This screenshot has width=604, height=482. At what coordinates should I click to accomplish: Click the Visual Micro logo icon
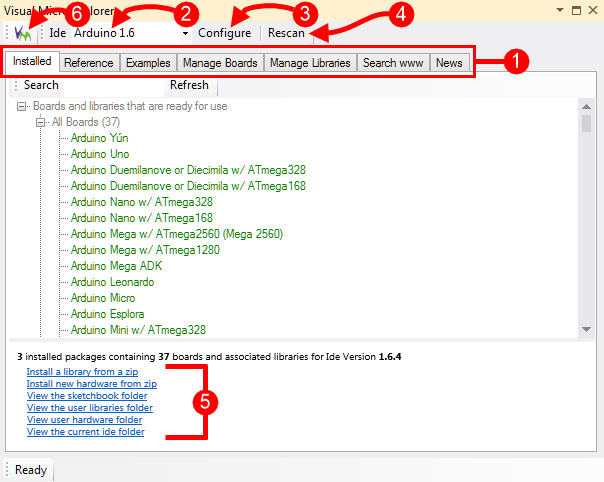point(22,33)
